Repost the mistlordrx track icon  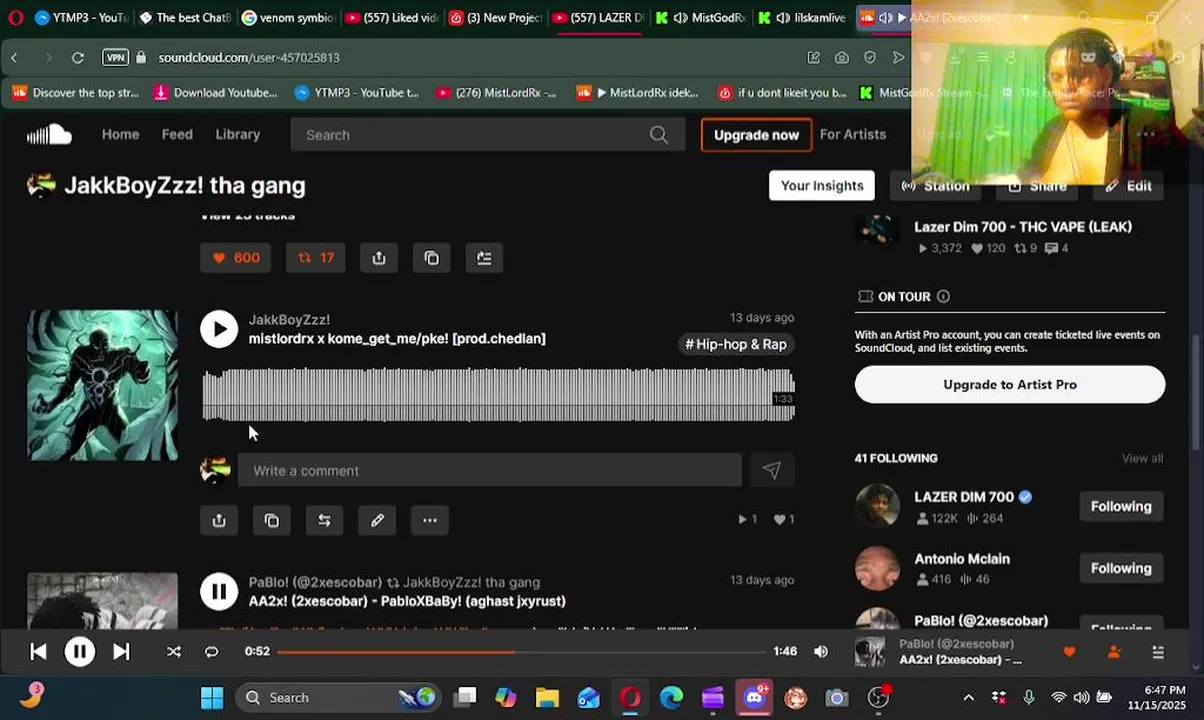point(324,520)
